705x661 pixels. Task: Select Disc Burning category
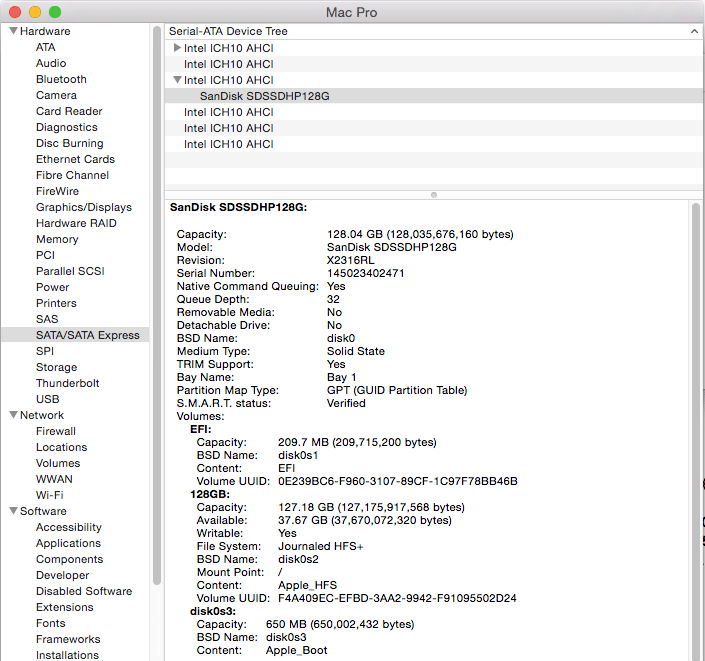click(69, 143)
